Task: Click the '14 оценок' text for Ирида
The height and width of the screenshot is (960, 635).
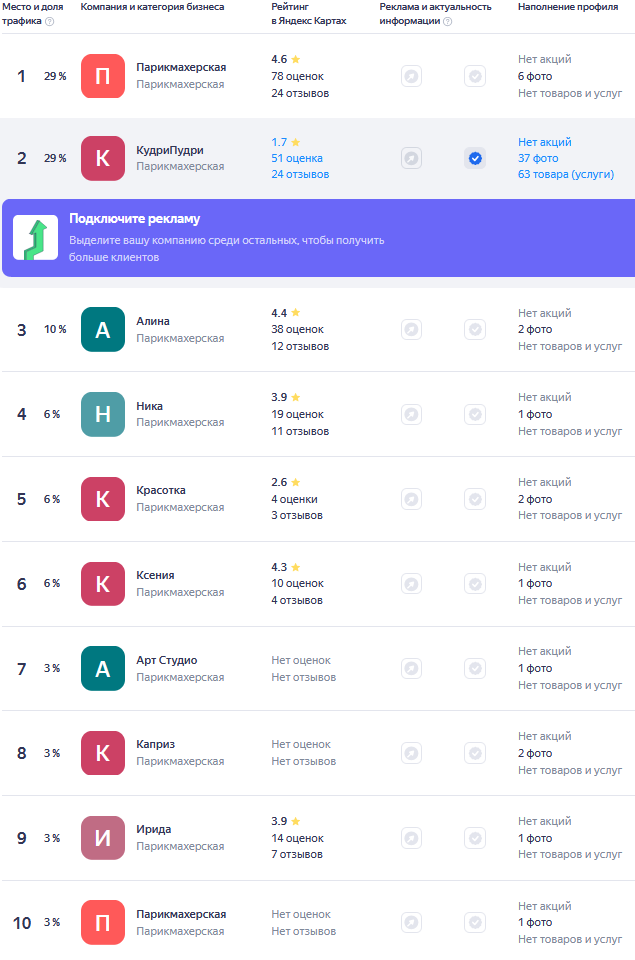Action: [298, 838]
